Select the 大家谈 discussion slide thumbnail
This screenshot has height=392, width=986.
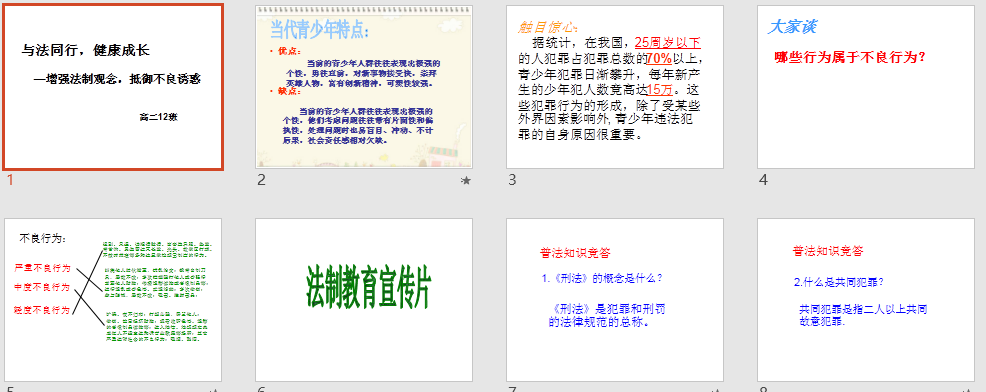pyautogui.click(x=866, y=87)
